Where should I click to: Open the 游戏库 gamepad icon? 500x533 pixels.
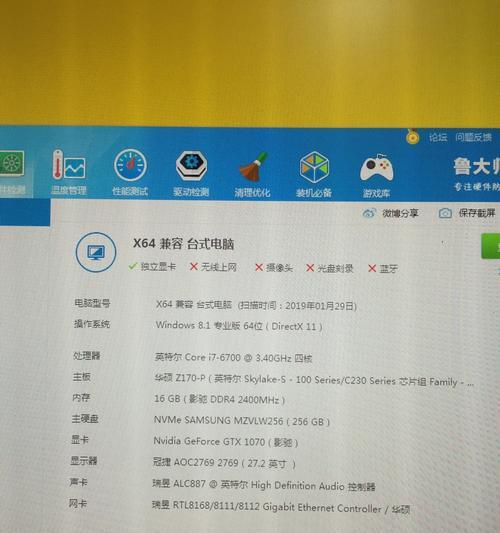[x=376, y=175]
